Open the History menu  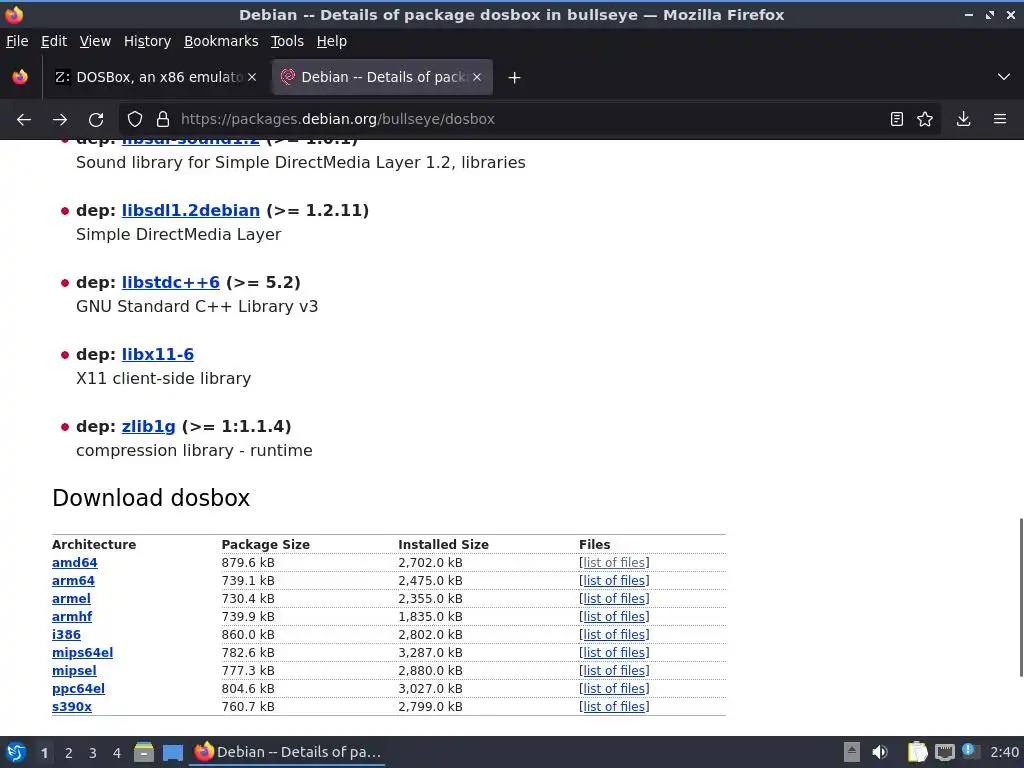coord(147,41)
